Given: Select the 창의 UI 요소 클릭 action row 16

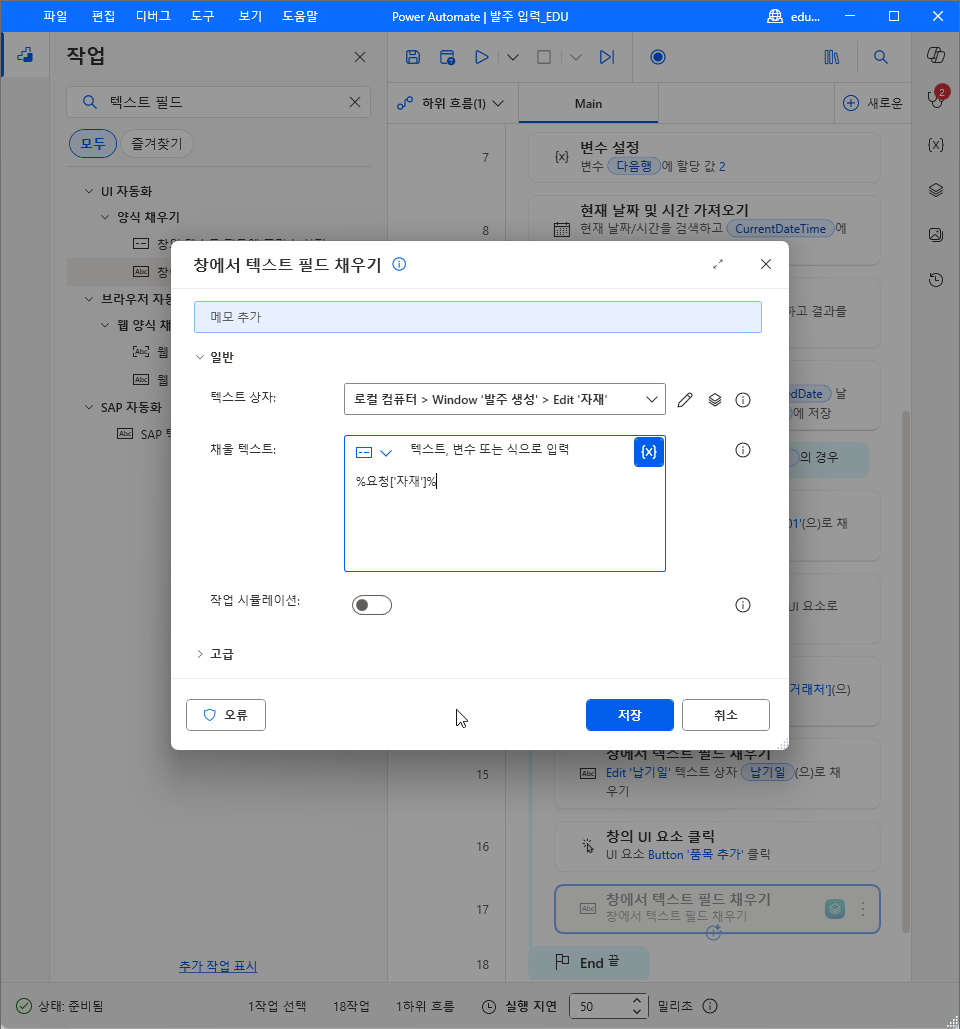Looking at the screenshot, I should pos(717,846).
